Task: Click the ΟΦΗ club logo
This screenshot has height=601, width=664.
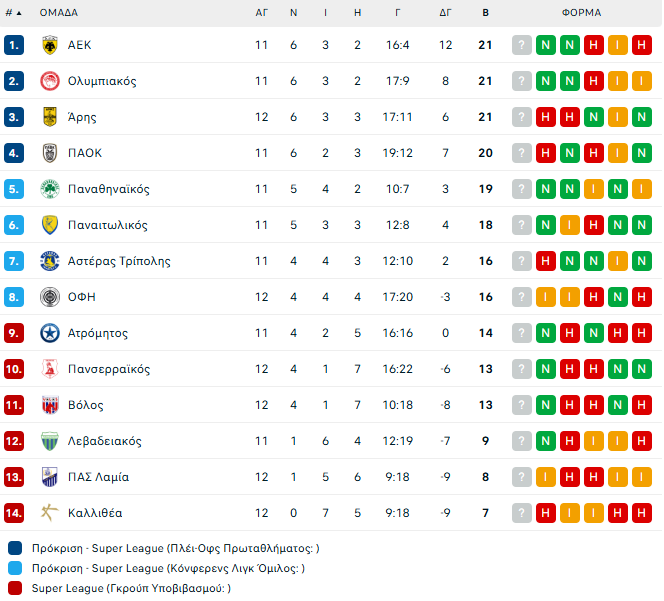Action: pyautogui.click(x=49, y=297)
